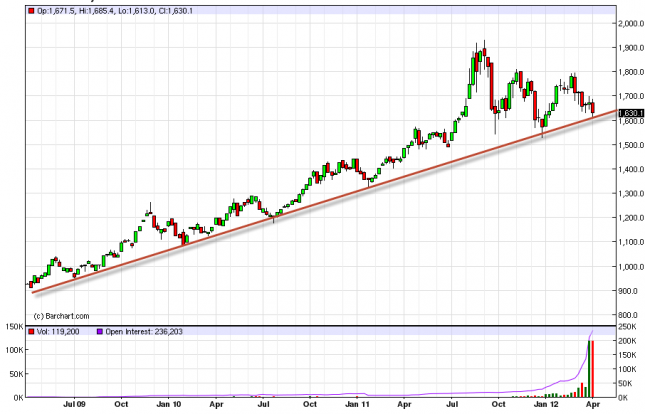The height and width of the screenshot is (414, 645).
Task: Click the 1,700.0 price axis label
Action: click(x=631, y=96)
